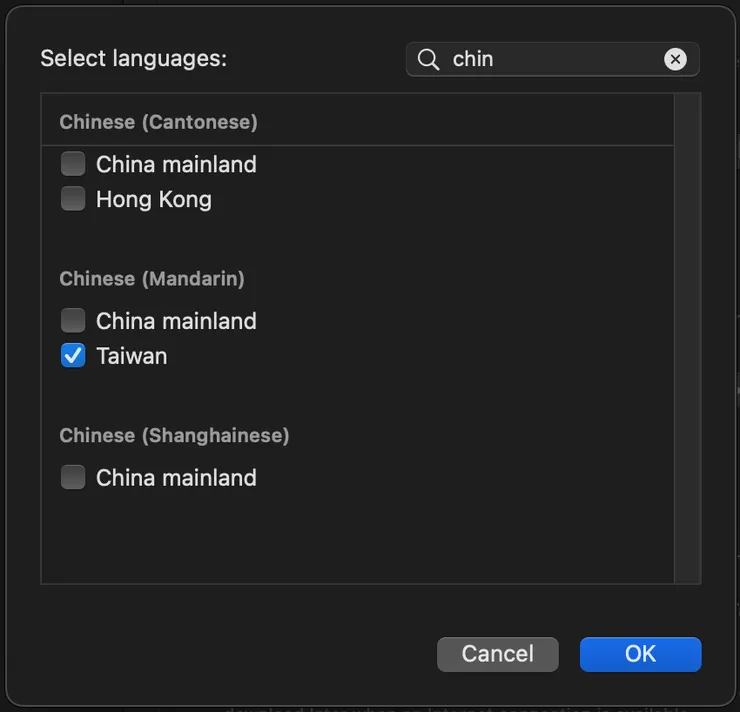Click the Shanghainese "China mainland" label text
Screen dimensions: 740x712
[176, 478]
